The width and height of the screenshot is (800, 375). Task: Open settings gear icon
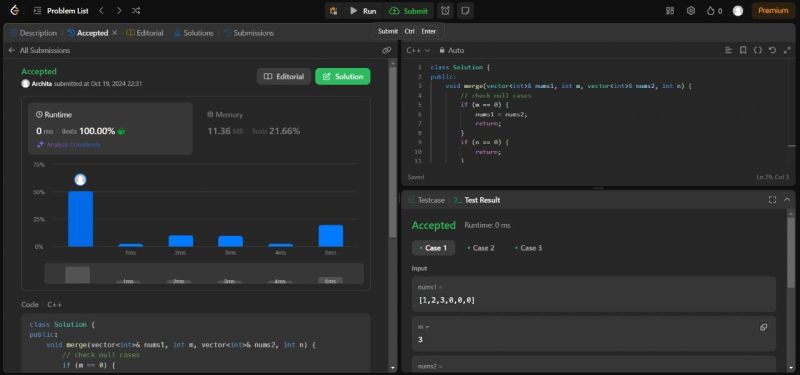(x=691, y=11)
